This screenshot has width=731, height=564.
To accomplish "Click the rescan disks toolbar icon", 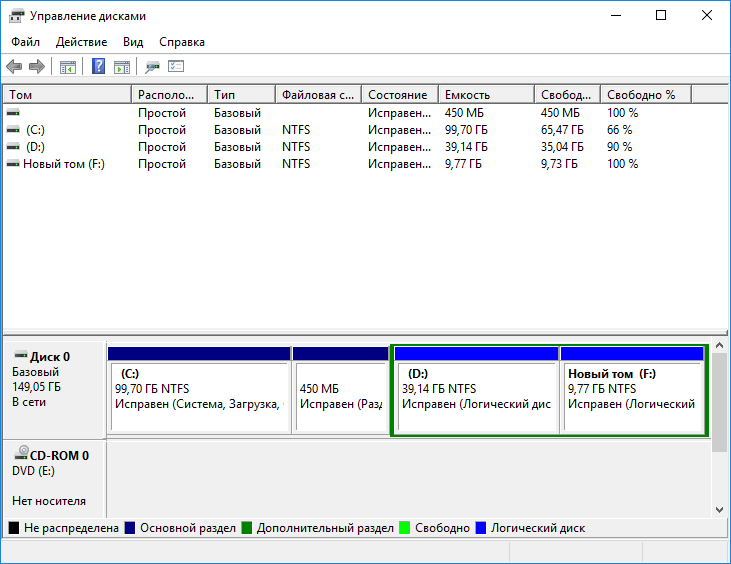I will (x=152, y=67).
